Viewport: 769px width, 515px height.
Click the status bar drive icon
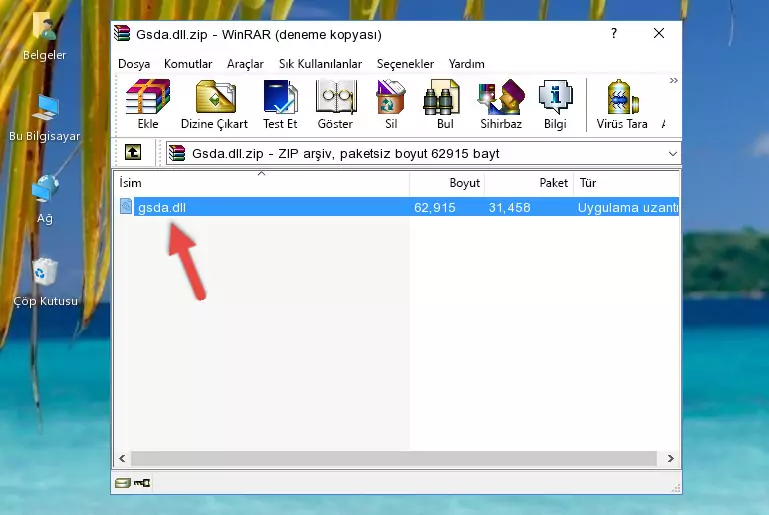pos(123,483)
